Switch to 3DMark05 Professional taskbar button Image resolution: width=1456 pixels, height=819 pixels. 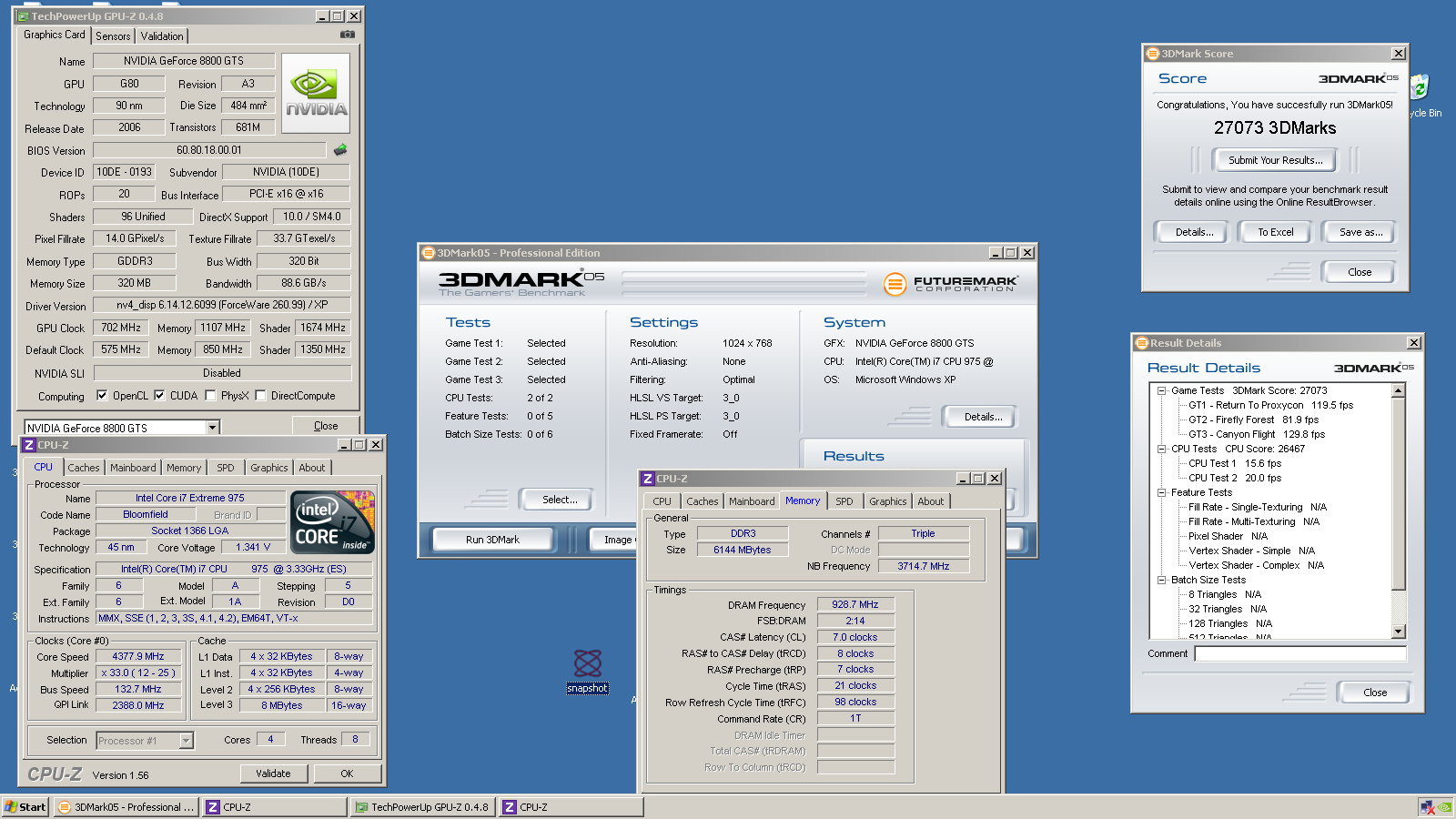click(x=126, y=807)
